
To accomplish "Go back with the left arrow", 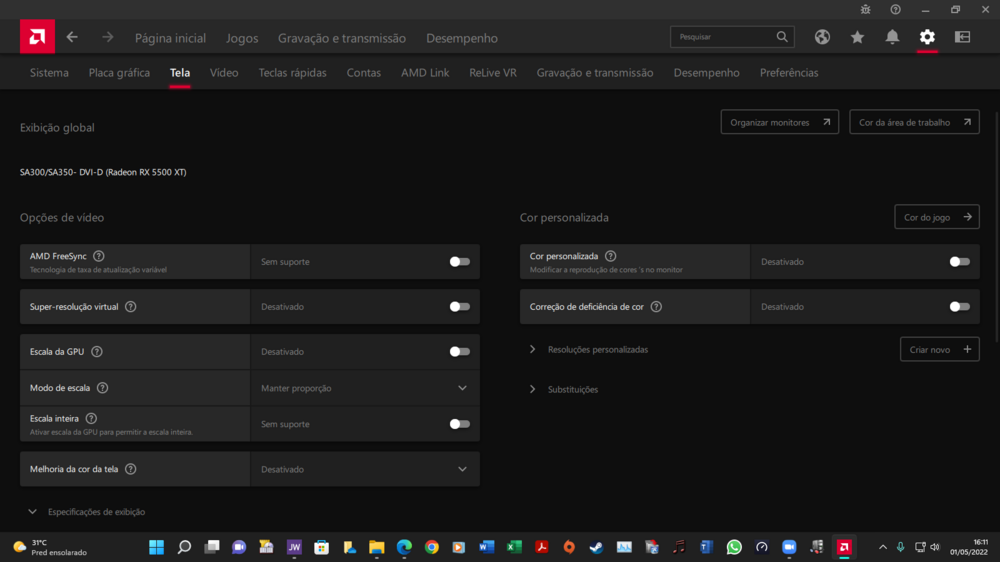I will (x=72, y=37).
